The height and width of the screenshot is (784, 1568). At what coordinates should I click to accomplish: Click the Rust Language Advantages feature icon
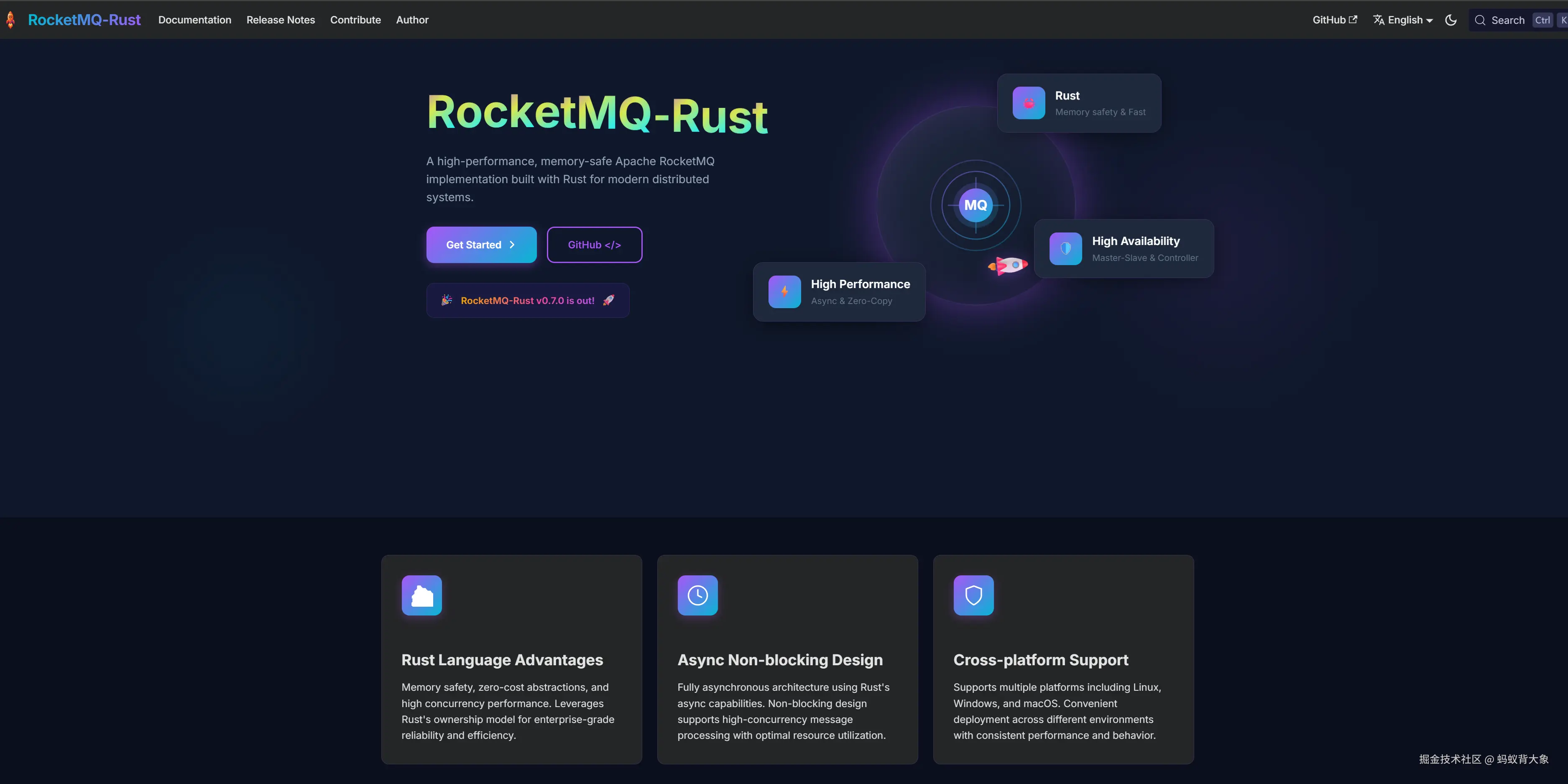tap(422, 595)
